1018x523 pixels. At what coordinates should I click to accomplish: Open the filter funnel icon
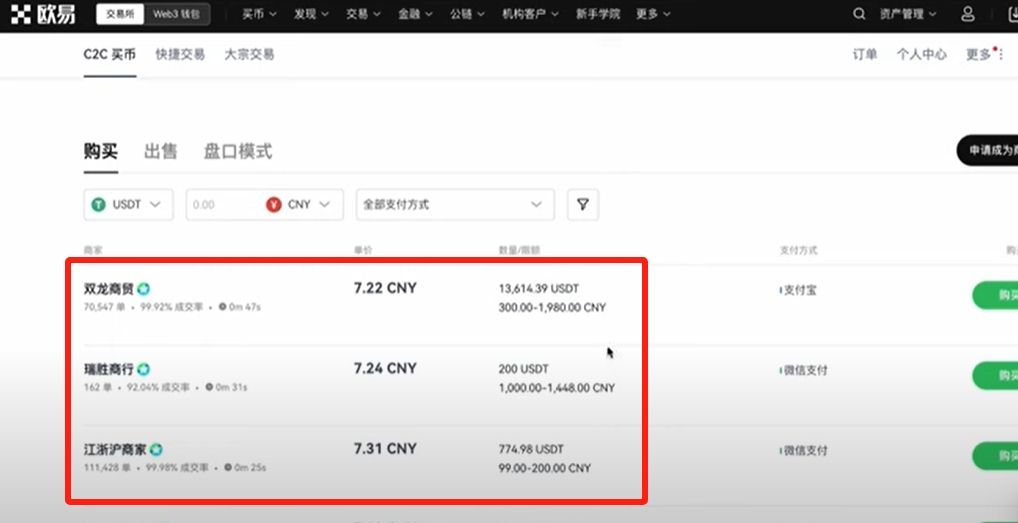pyautogui.click(x=583, y=204)
